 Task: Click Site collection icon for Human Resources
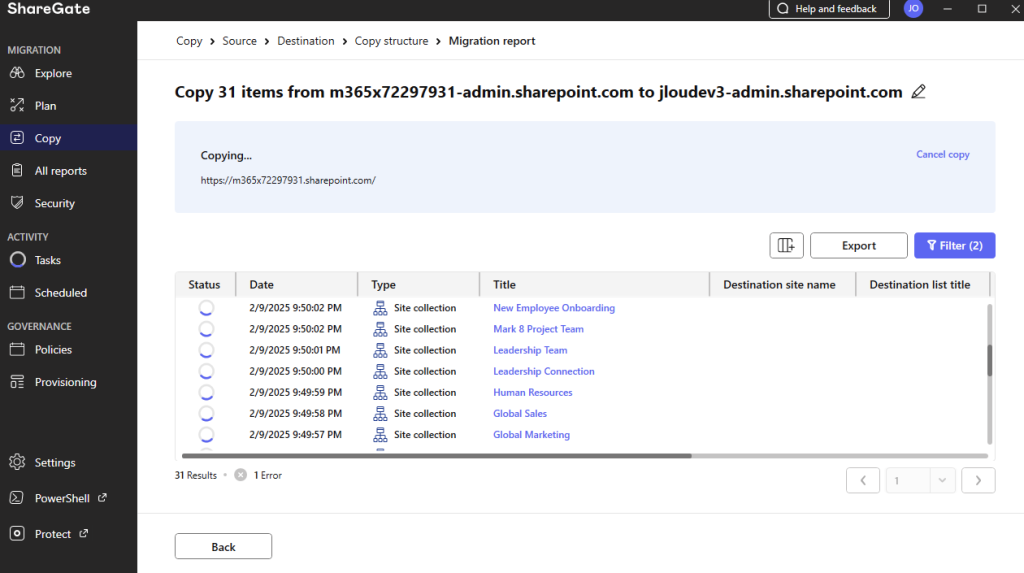click(380, 393)
